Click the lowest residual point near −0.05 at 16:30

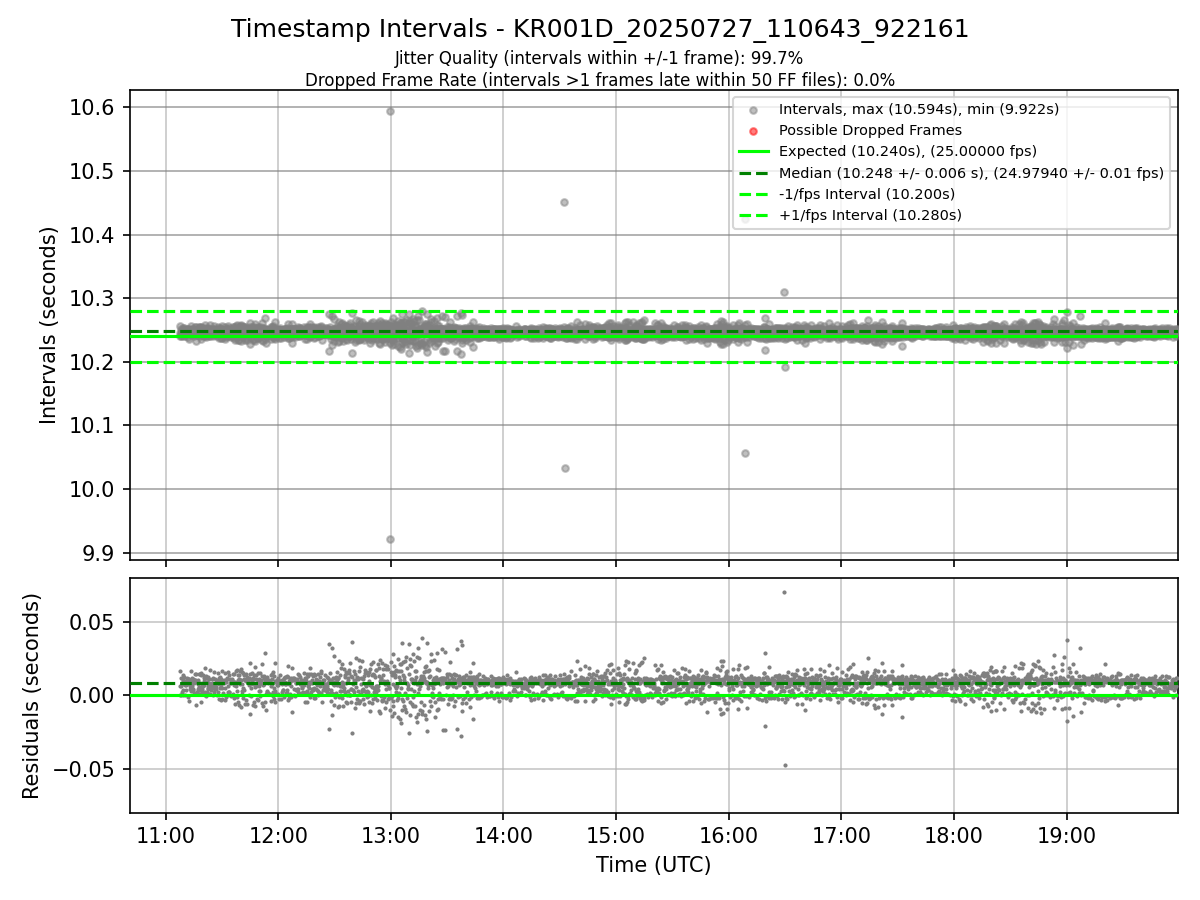[x=785, y=765]
